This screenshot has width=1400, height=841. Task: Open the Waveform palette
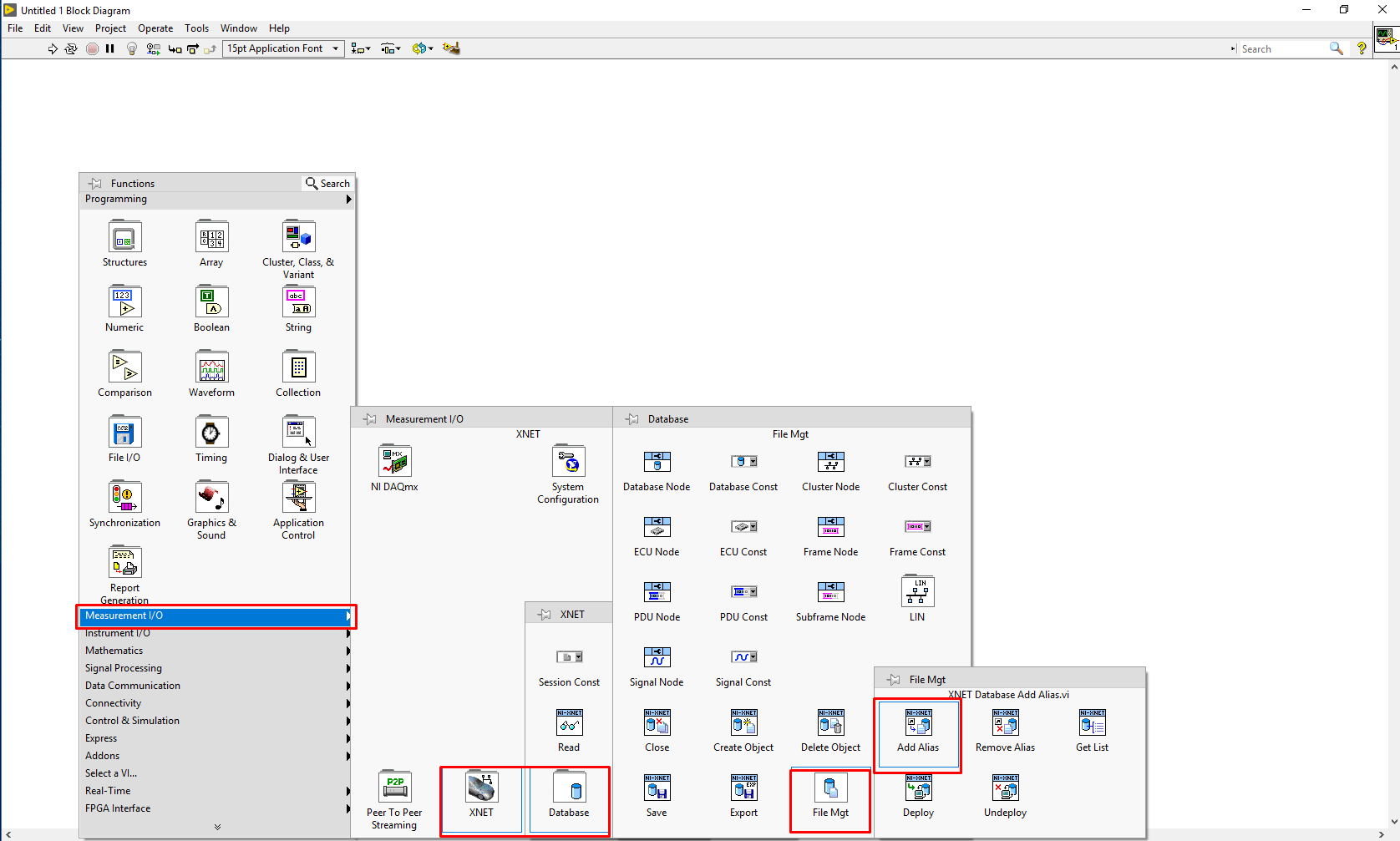click(x=211, y=367)
